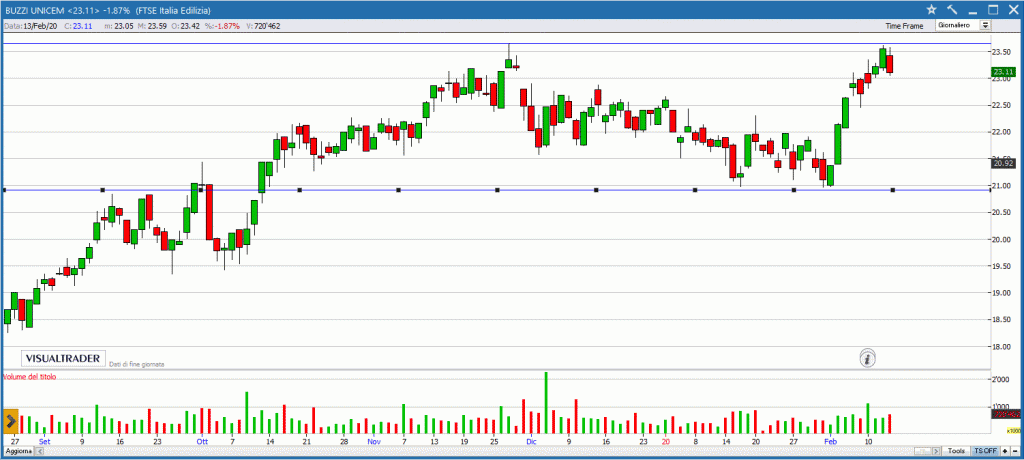Click the 'Feb' month marker on time axis
The height and width of the screenshot is (460, 1024).
pos(830,442)
